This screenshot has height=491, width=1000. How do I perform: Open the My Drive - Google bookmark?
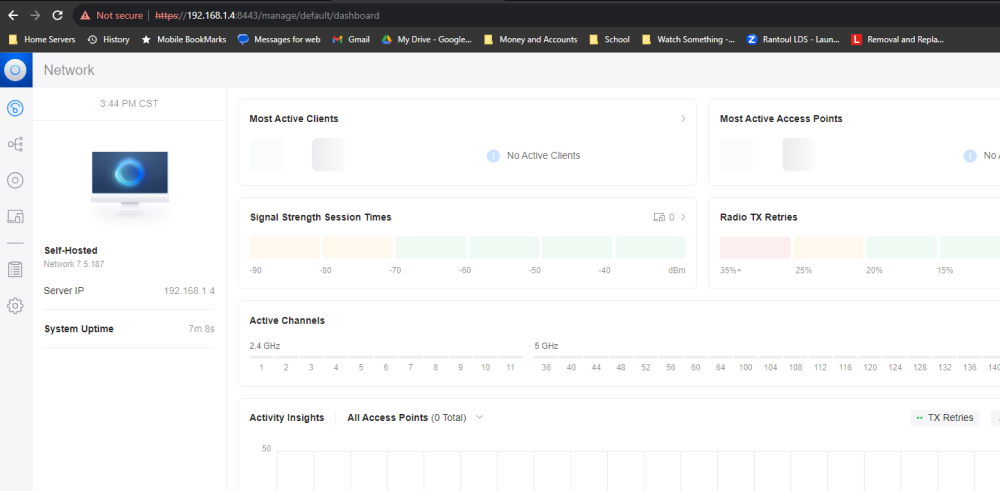[x=427, y=40]
